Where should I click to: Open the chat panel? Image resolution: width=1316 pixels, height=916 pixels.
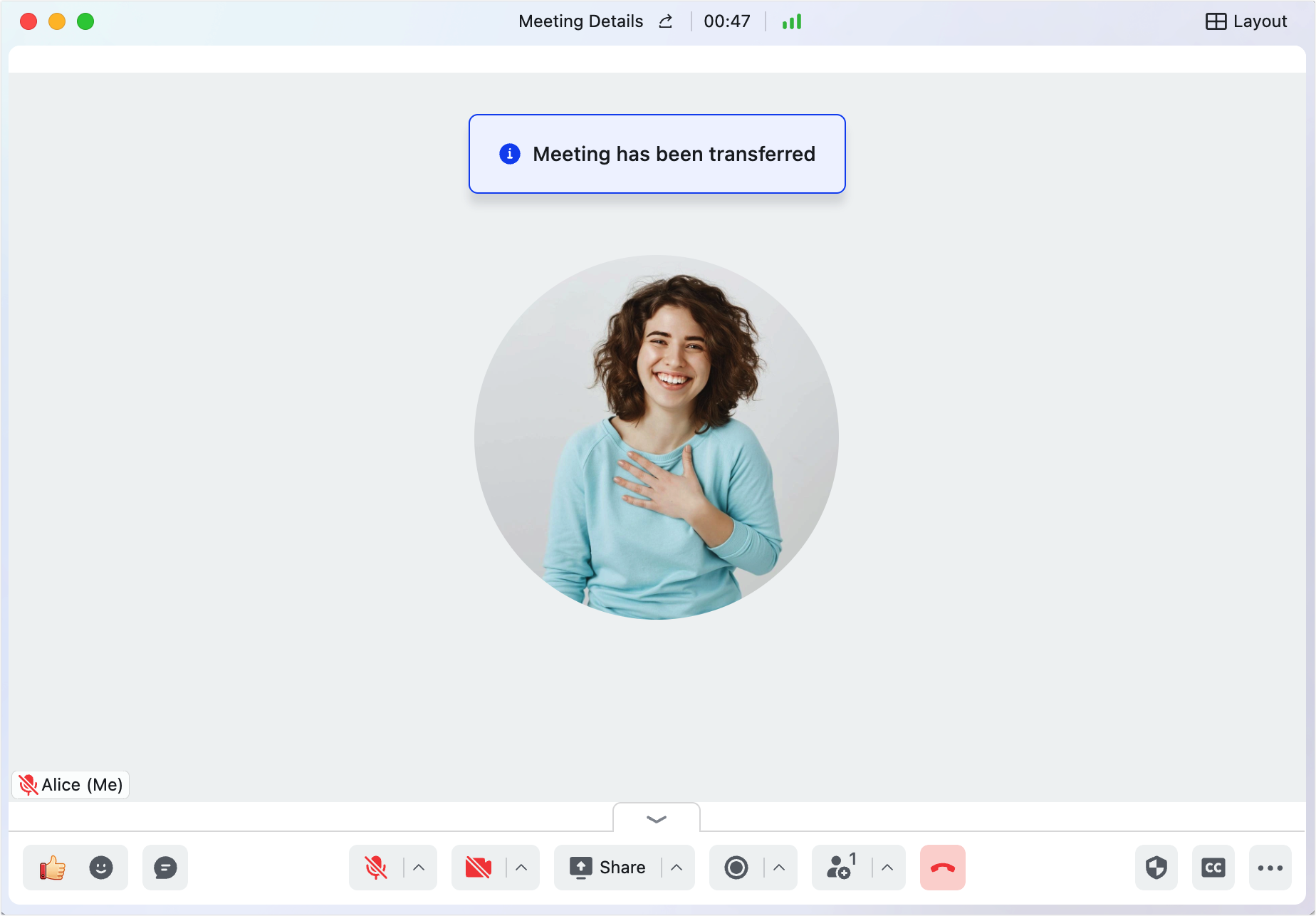click(x=164, y=868)
